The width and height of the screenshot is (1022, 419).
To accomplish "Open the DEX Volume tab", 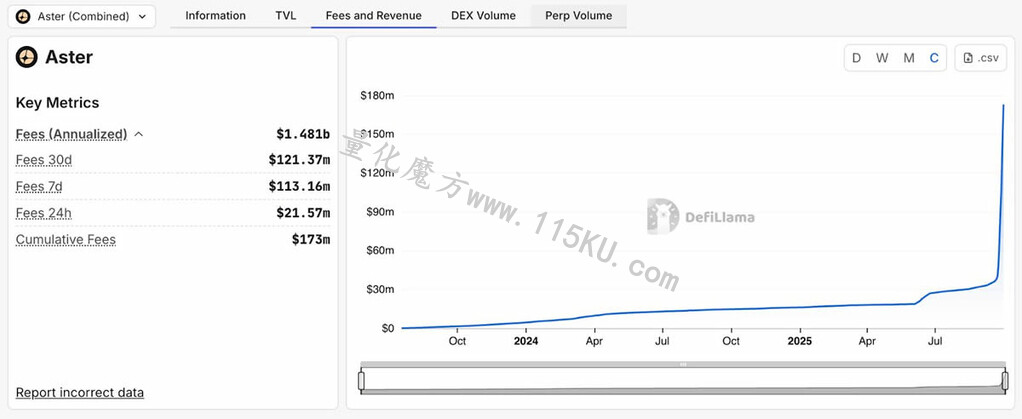I will (483, 16).
